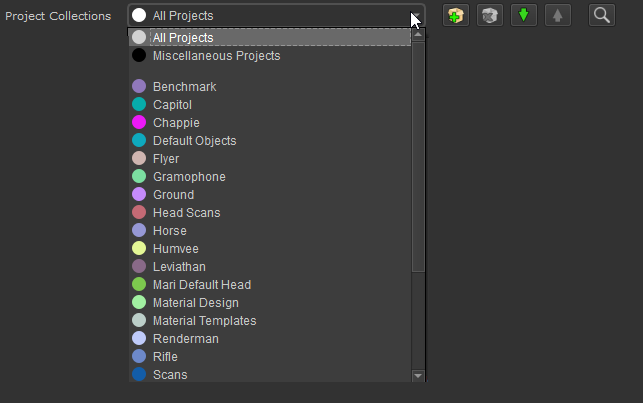Select All Projects in the dropdown list
This screenshot has width=643, height=403.
point(183,38)
